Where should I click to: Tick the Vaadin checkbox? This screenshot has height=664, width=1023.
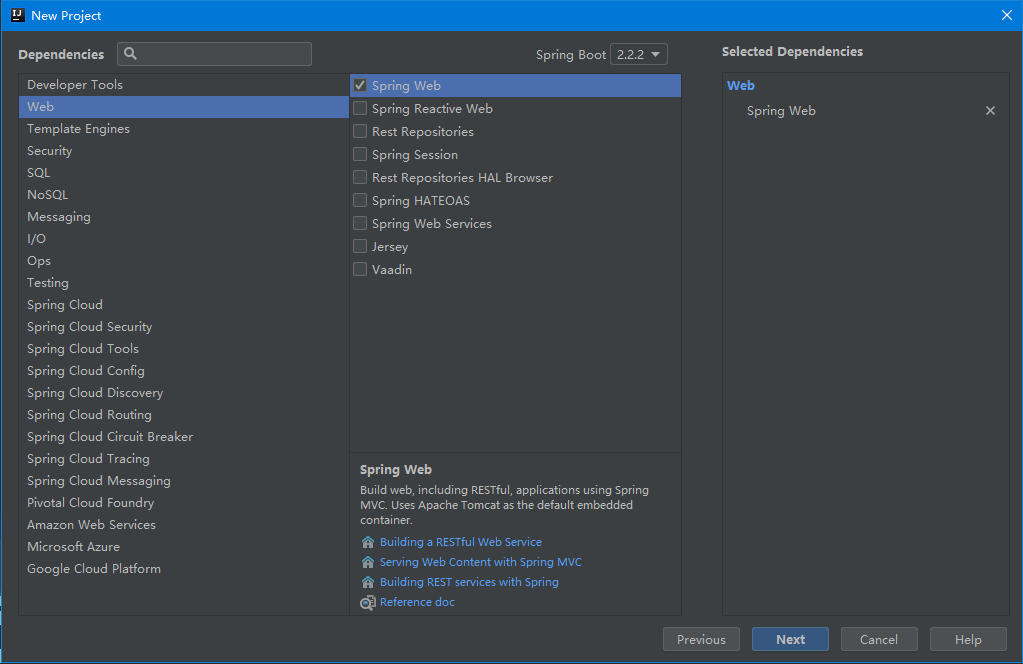360,269
